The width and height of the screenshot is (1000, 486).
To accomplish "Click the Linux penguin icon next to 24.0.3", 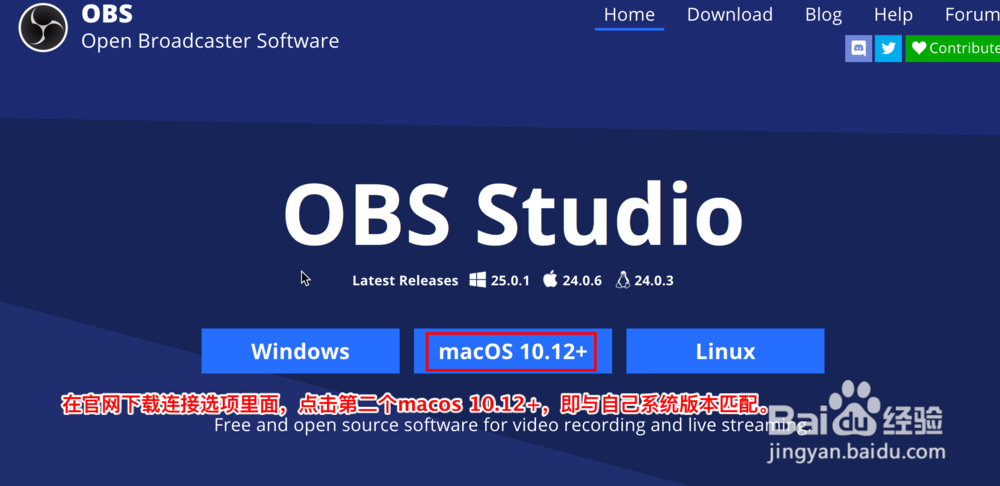I will (x=623, y=280).
